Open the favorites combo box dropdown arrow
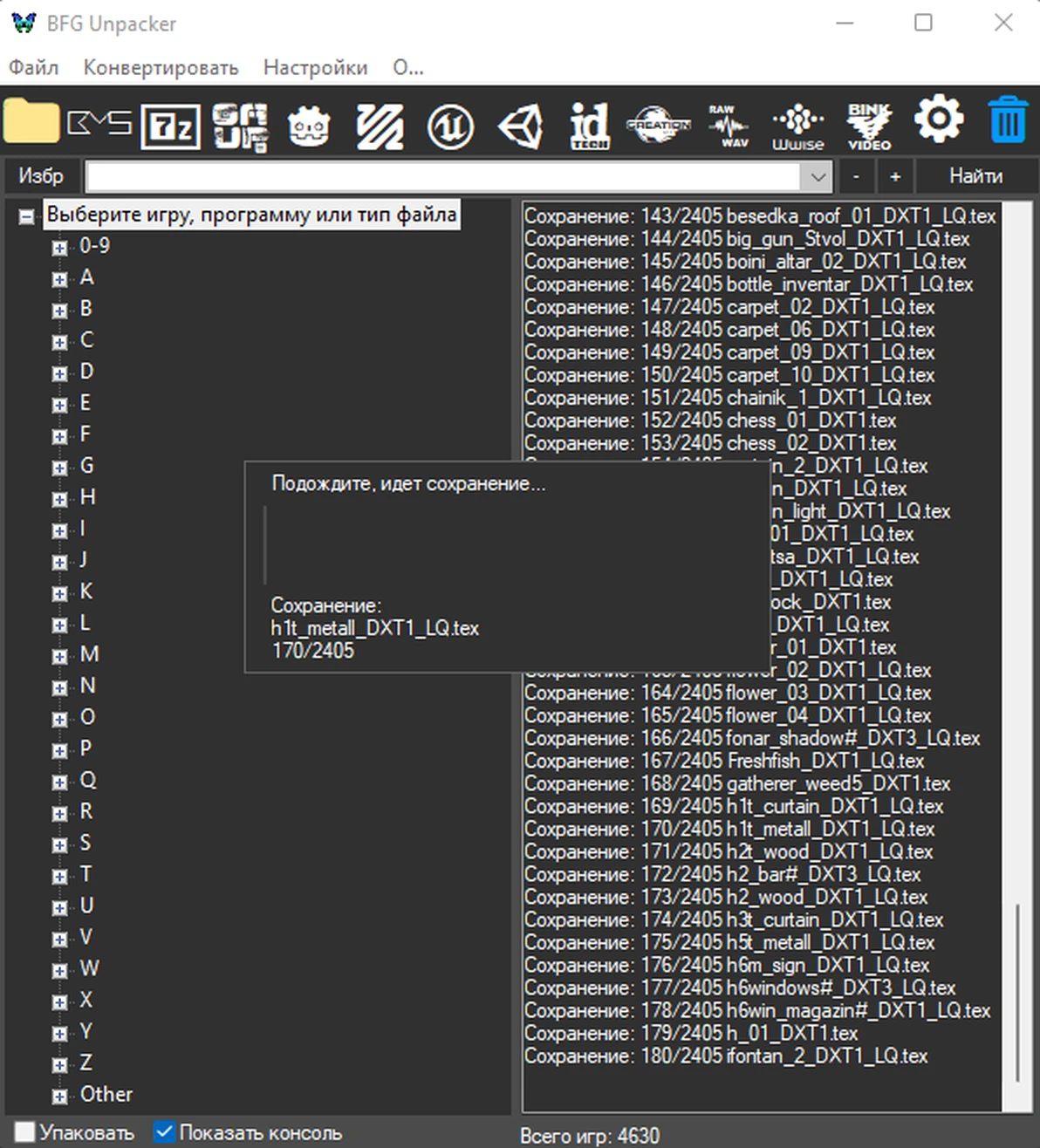This screenshot has width=1040, height=1148. 818,176
